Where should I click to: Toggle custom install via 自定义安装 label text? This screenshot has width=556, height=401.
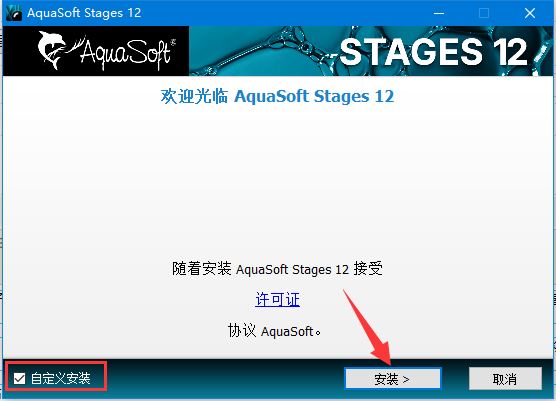[61, 378]
